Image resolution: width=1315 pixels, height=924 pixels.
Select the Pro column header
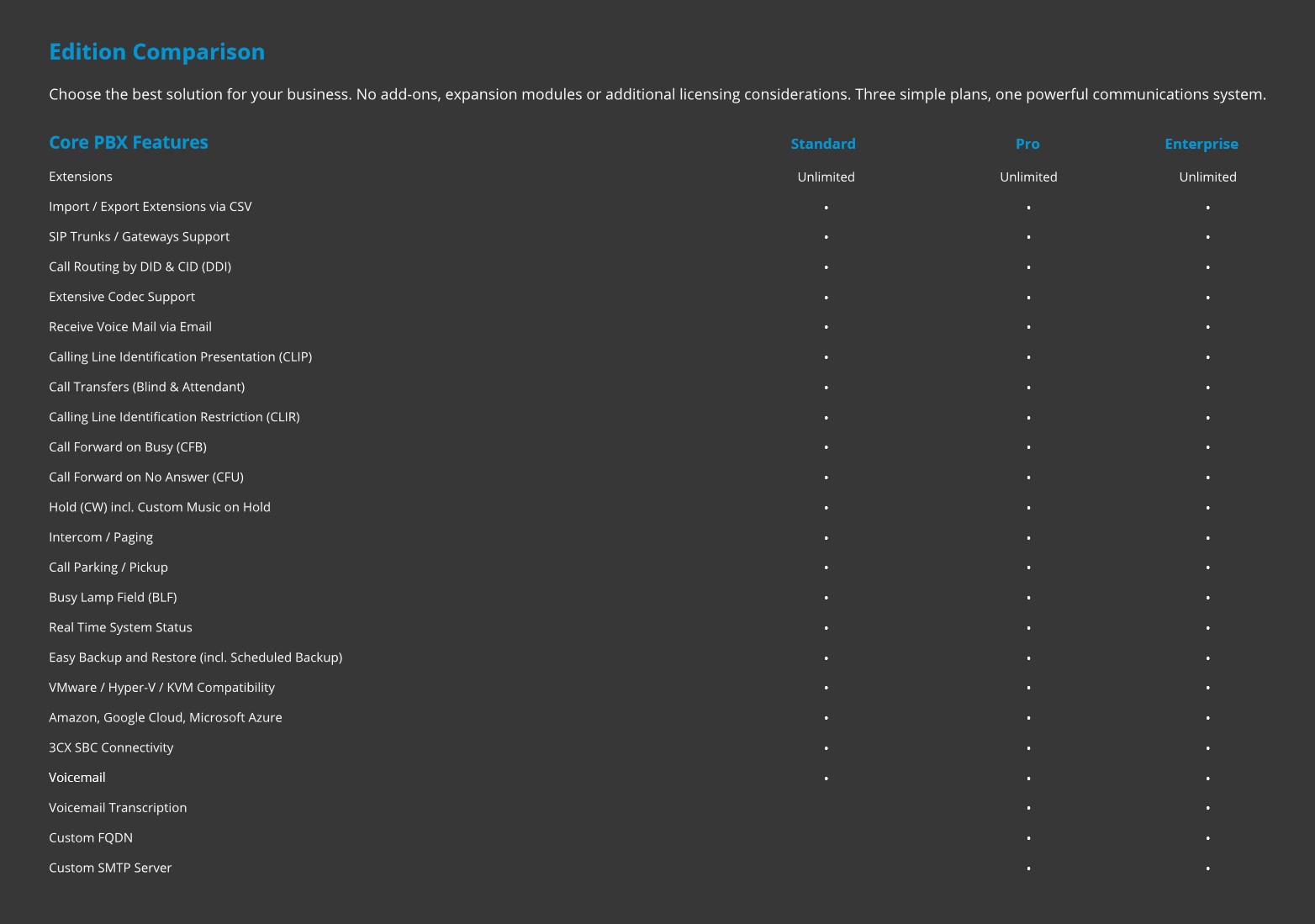click(x=1027, y=144)
